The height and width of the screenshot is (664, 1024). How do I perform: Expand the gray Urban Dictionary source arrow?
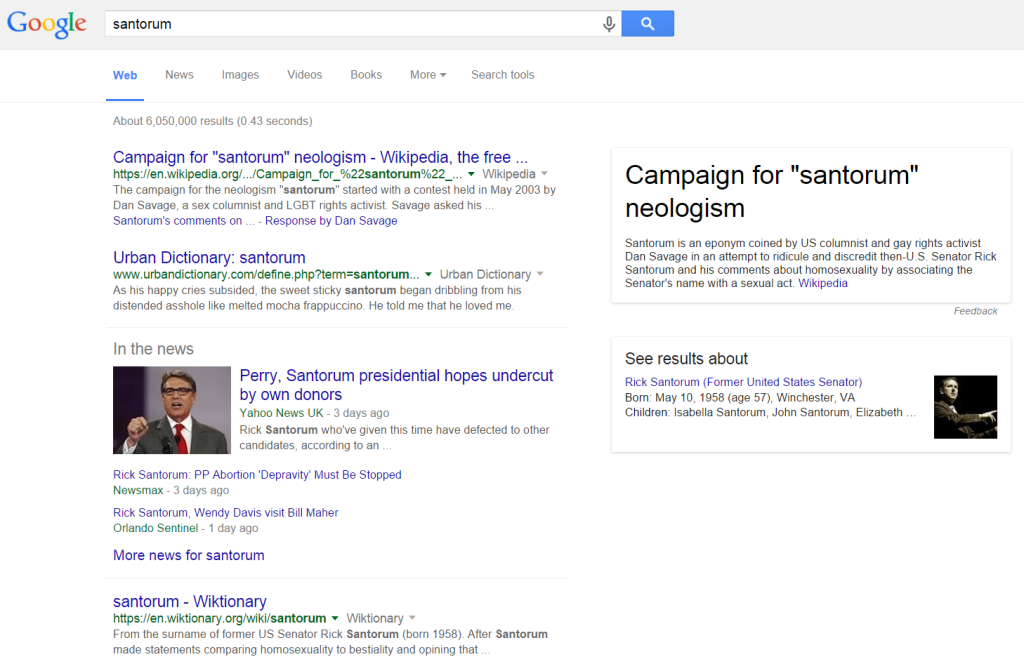(540, 274)
